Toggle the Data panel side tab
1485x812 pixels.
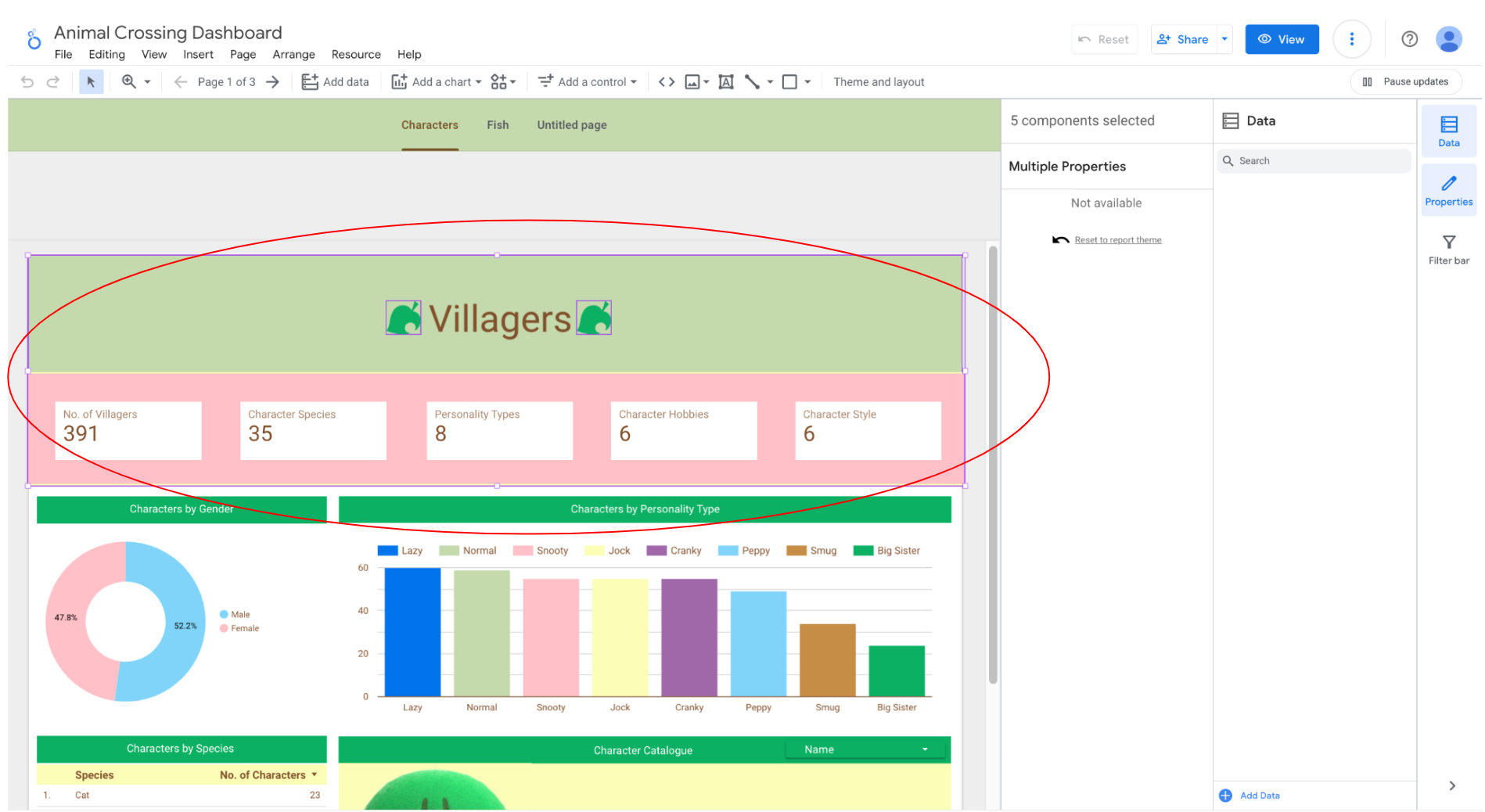tap(1447, 131)
